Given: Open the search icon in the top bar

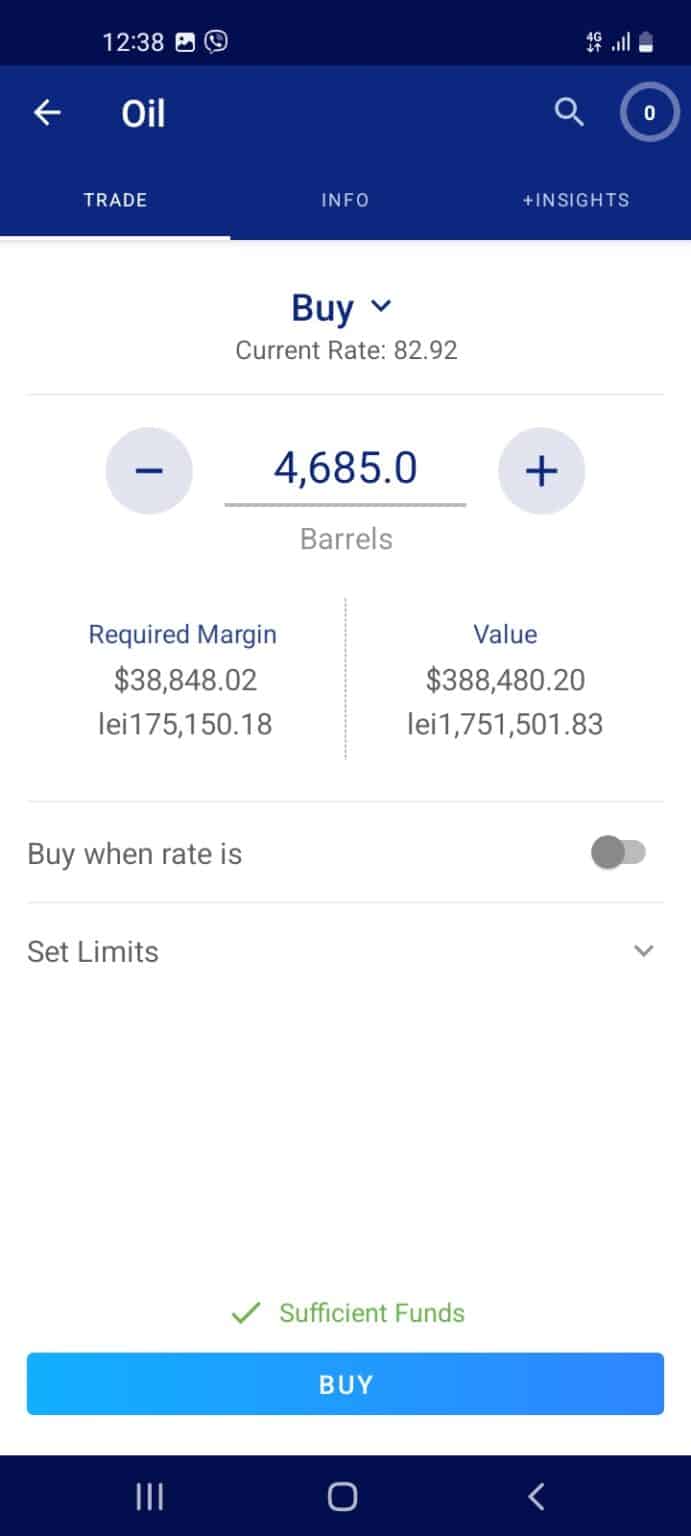Looking at the screenshot, I should pyautogui.click(x=569, y=113).
